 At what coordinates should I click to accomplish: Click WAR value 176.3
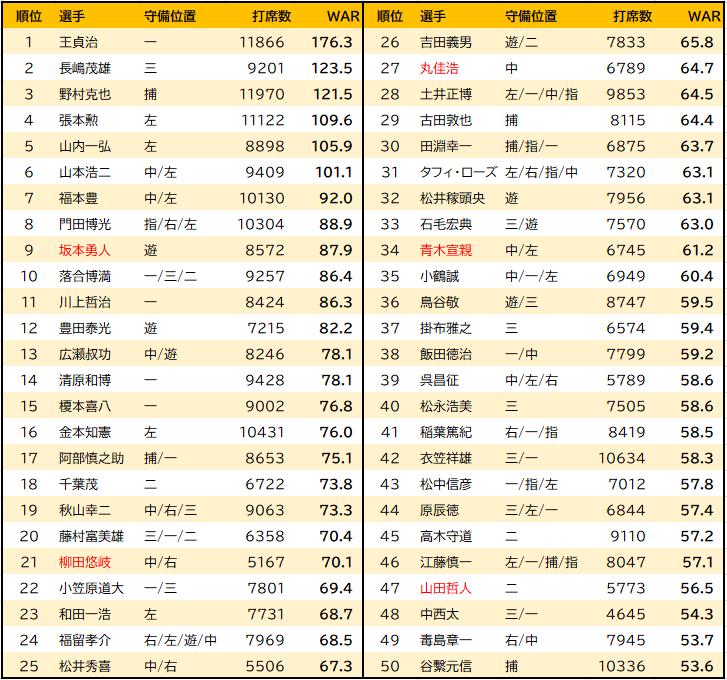(x=332, y=42)
